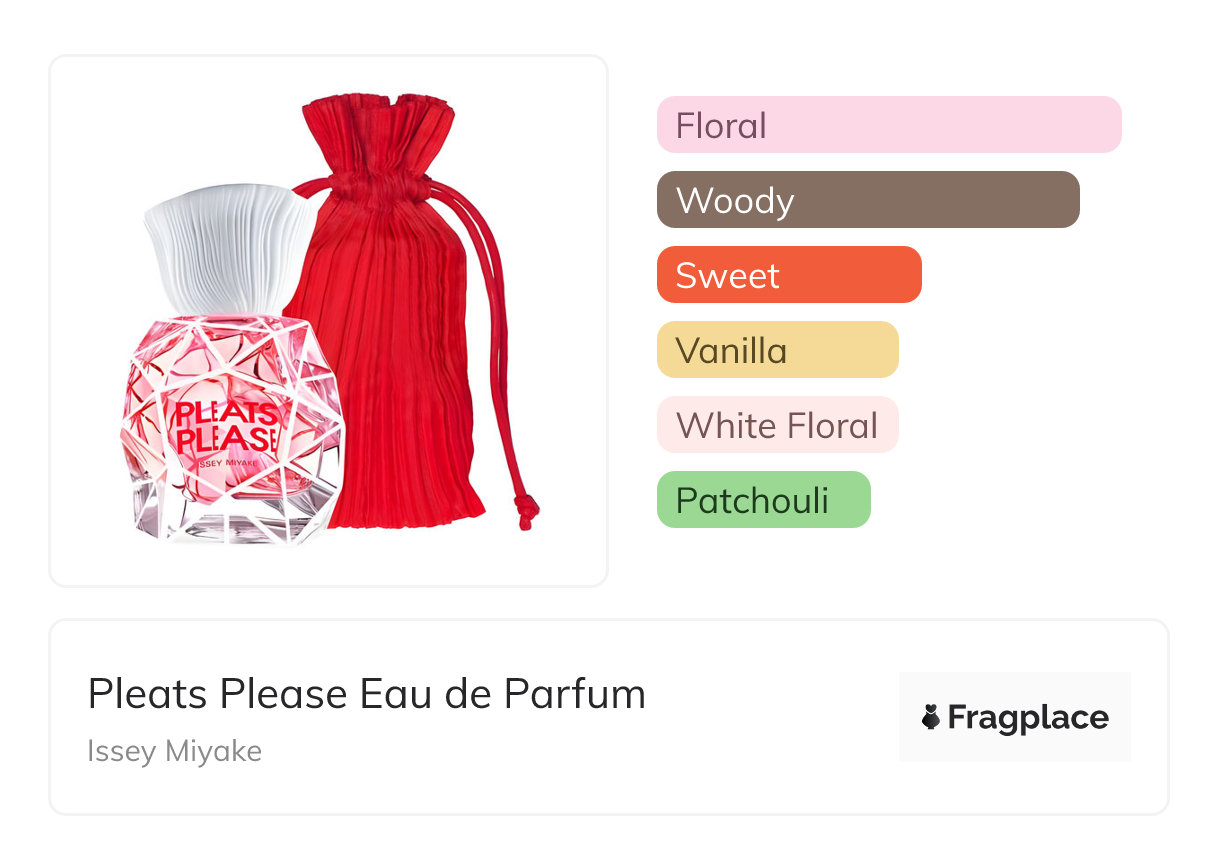Click the White Floral accord bar
The height and width of the screenshot is (864, 1218).
point(777,425)
